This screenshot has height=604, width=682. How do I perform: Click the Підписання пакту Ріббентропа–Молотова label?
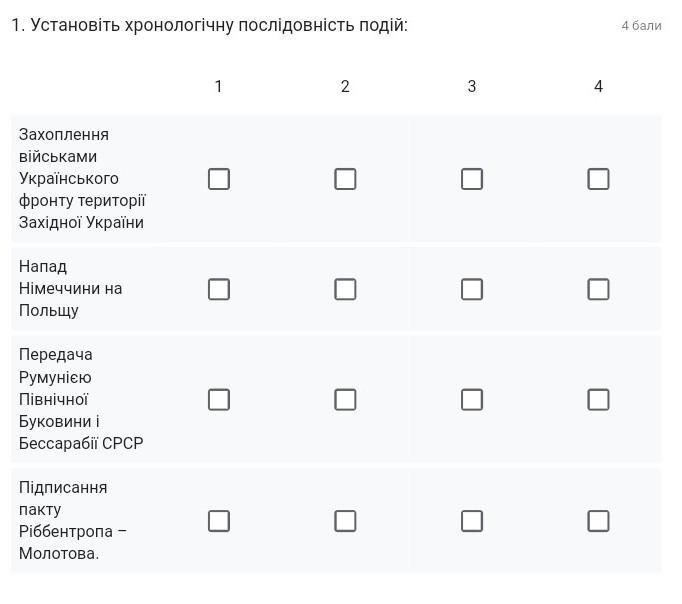[72, 520]
